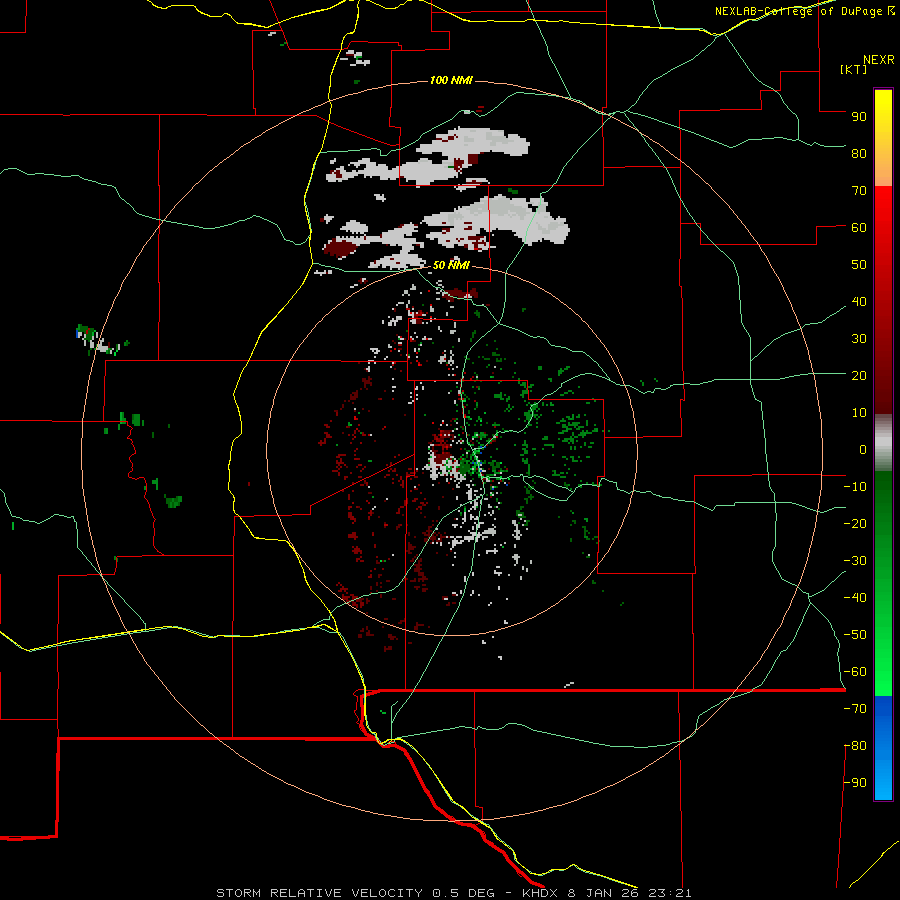900x900 pixels.
Task: Click the -70 value on the velocity scale
Action: [x=855, y=709]
